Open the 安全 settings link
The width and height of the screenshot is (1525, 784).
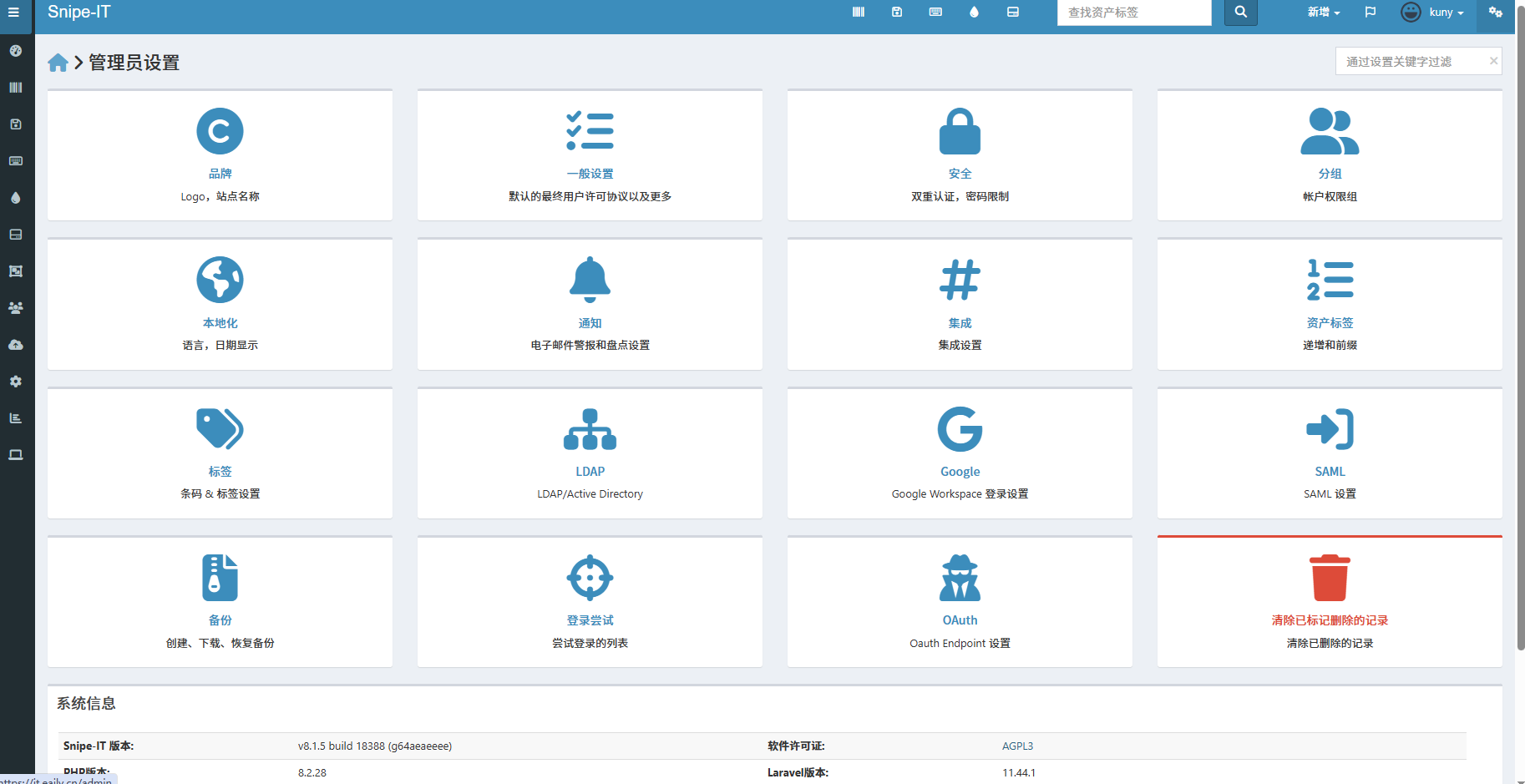pos(960,174)
